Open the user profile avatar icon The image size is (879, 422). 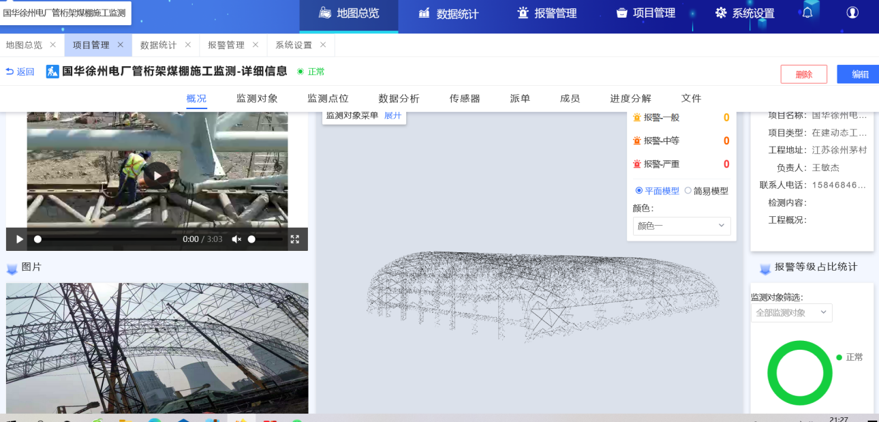(852, 13)
